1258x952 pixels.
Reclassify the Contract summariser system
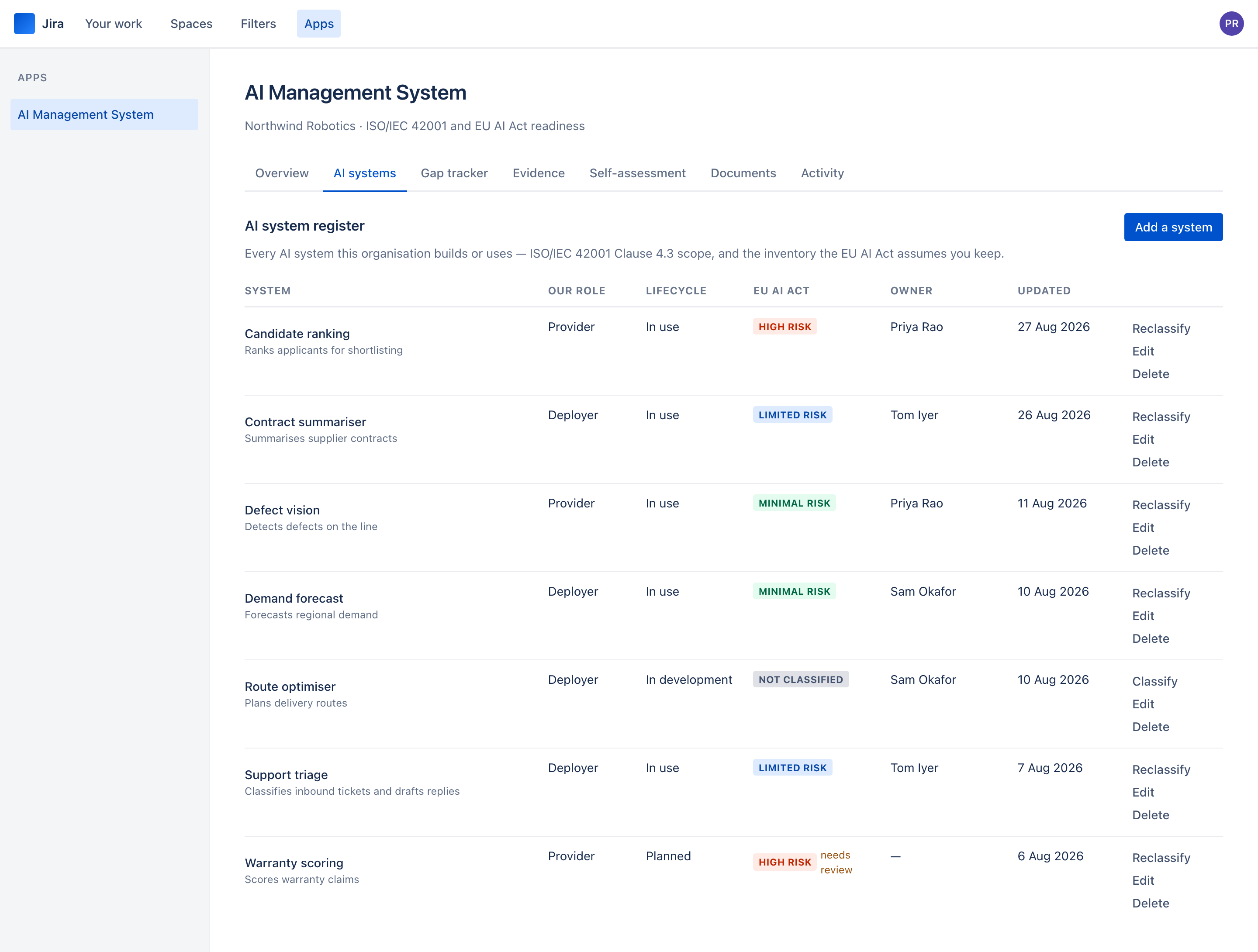click(1161, 417)
